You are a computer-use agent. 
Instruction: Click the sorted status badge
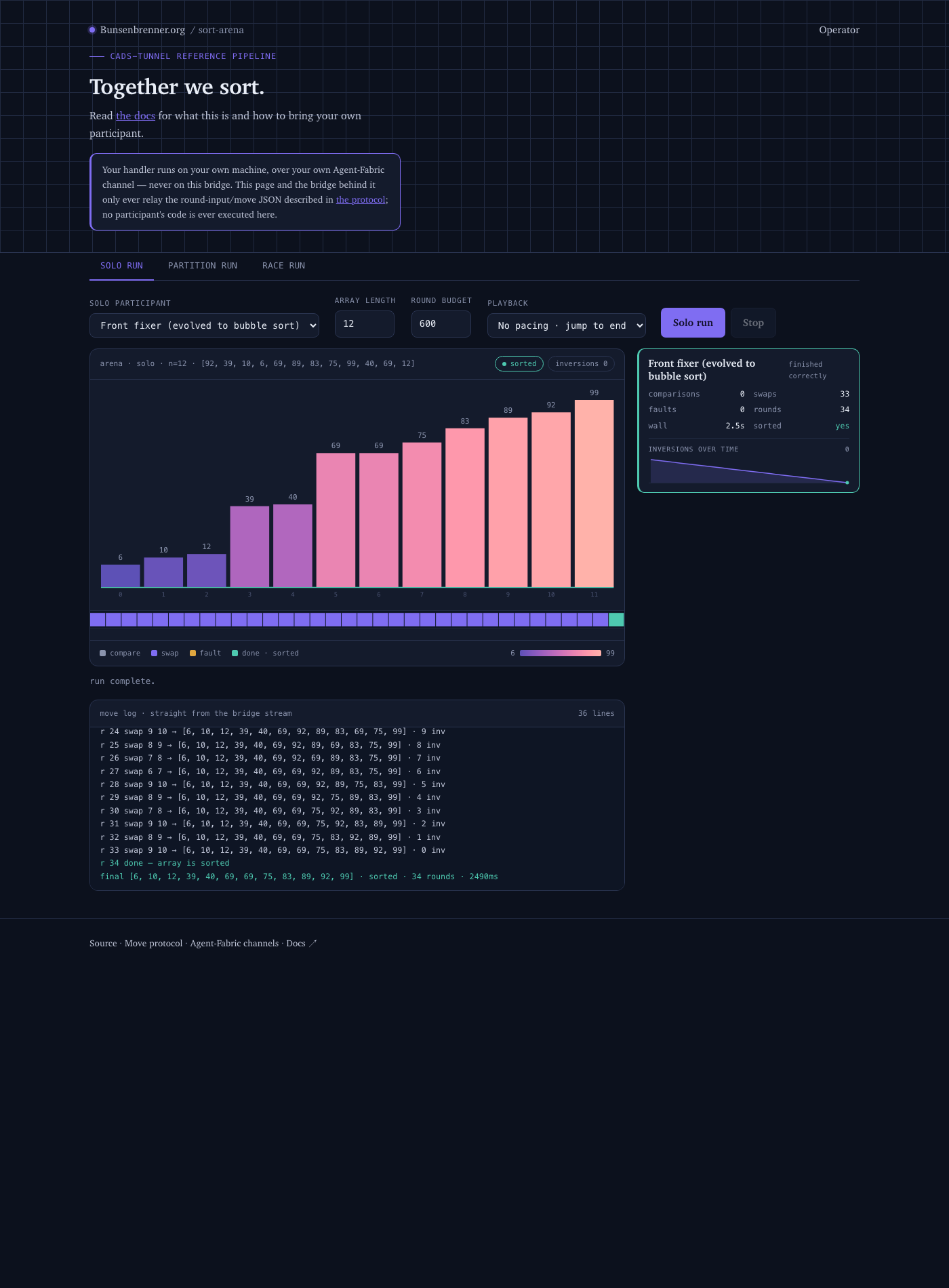pyautogui.click(x=519, y=364)
